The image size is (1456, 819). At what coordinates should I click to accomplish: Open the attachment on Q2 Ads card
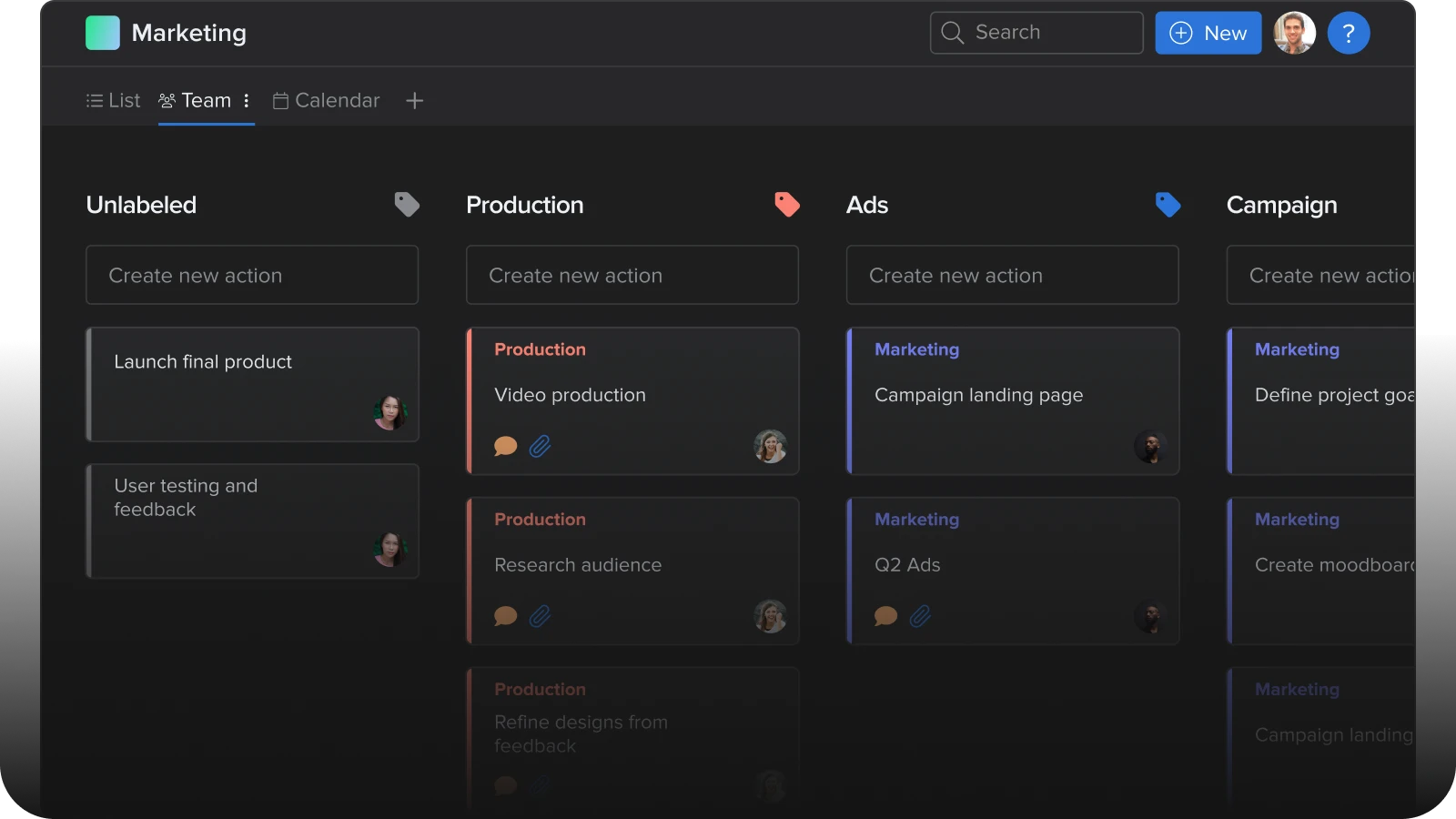point(921,616)
